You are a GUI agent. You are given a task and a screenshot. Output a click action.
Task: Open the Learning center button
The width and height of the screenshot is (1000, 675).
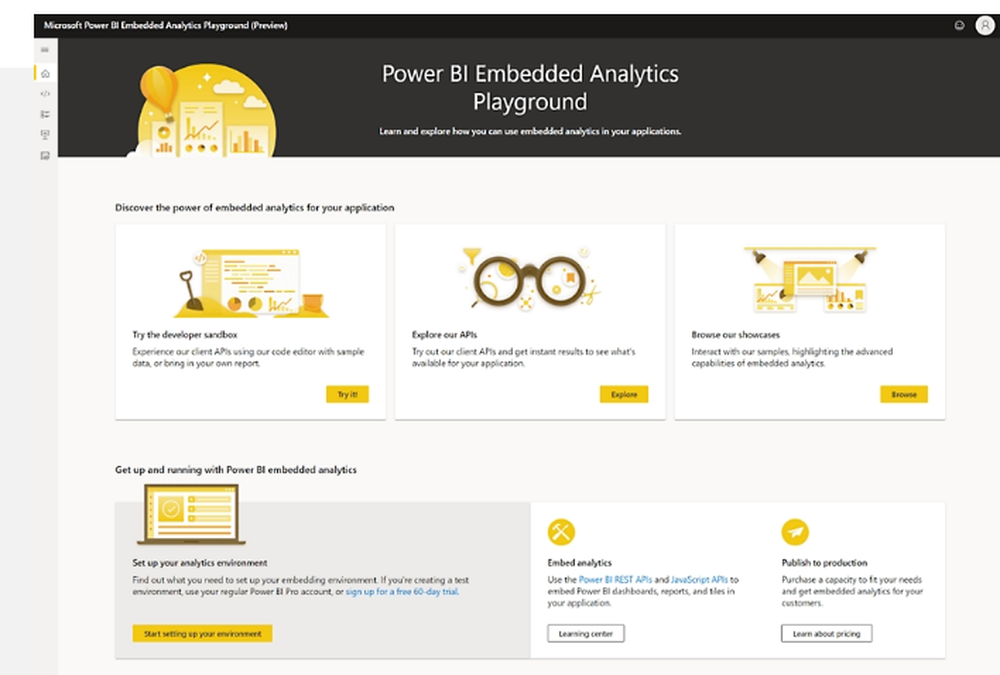point(585,634)
